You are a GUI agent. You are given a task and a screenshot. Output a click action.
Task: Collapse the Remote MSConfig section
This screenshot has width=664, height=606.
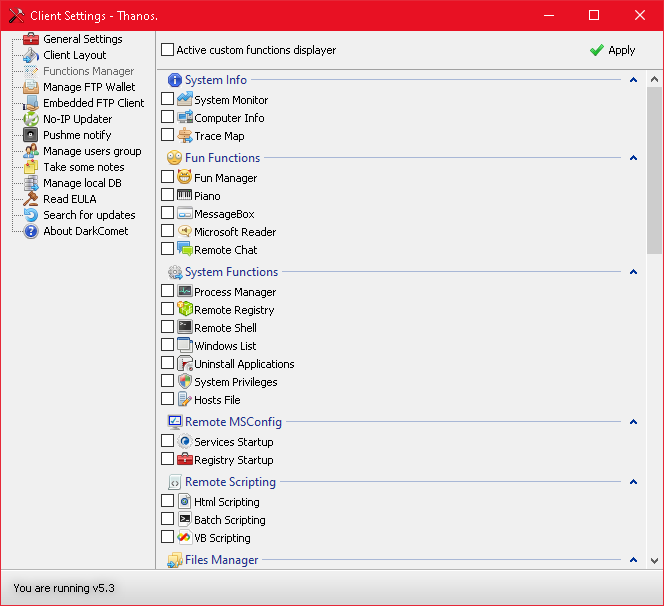(x=634, y=422)
